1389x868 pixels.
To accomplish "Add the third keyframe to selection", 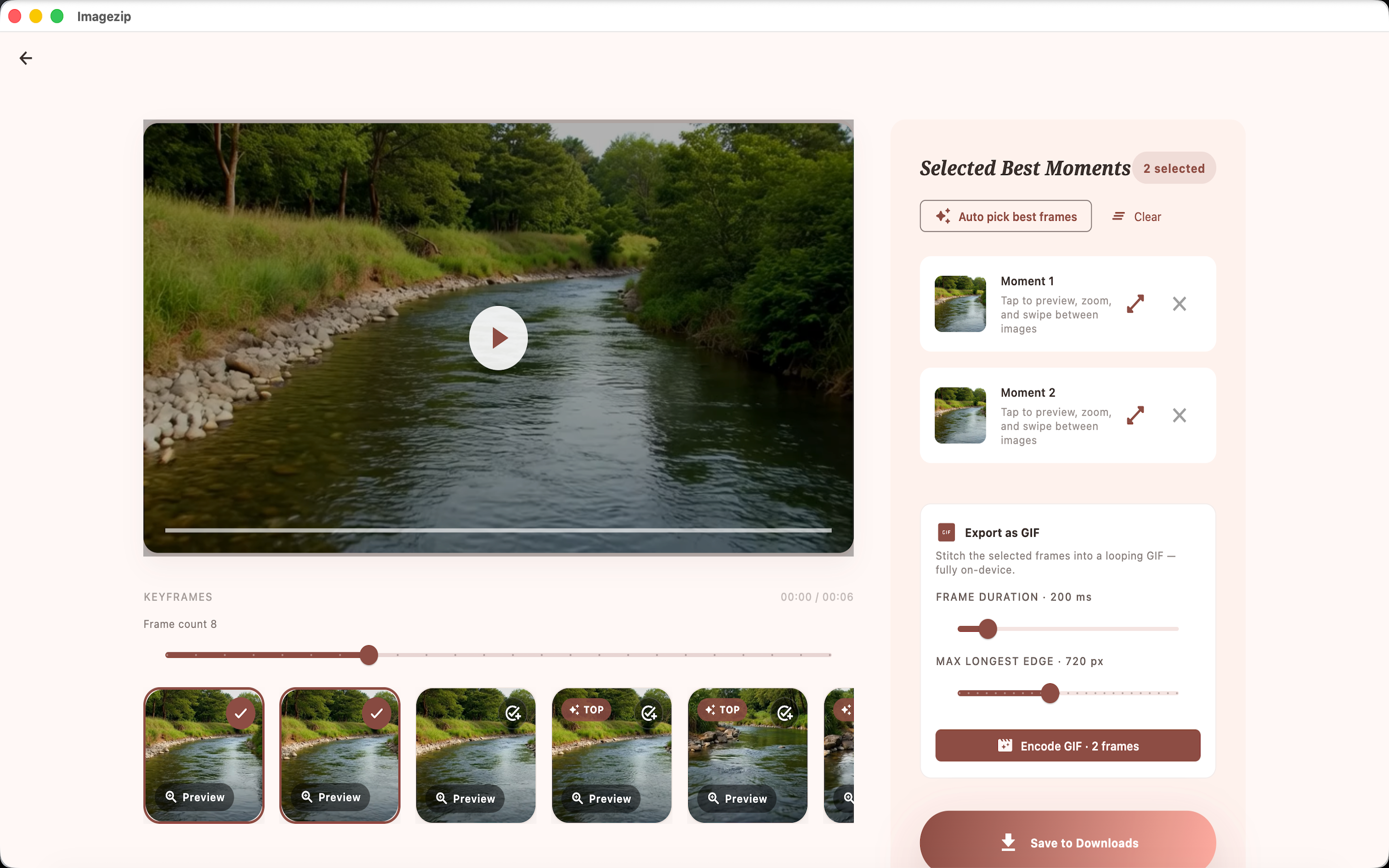I will 513,713.
